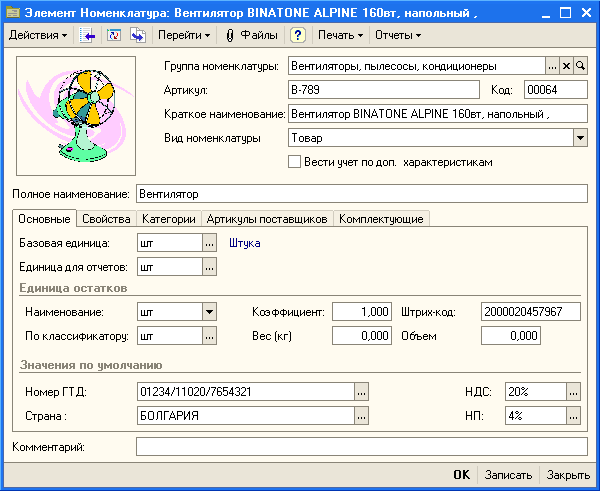
Task: Click the copy element toolbar icon
Action: (138, 35)
